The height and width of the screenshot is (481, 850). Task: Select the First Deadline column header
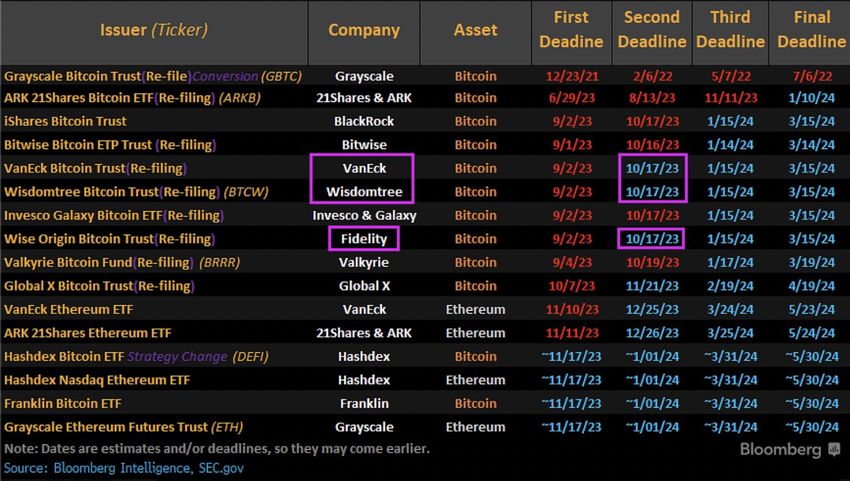tap(572, 30)
